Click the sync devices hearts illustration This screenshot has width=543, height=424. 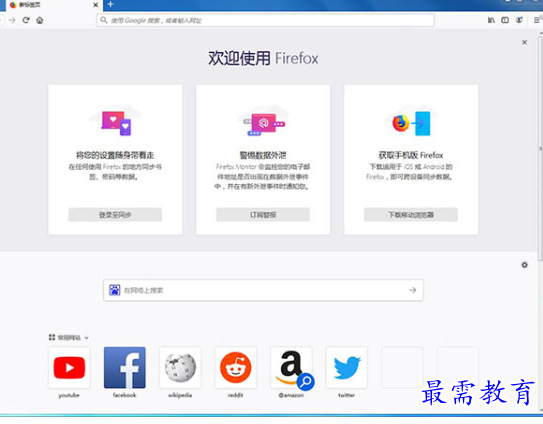pyautogui.click(x=116, y=123)
